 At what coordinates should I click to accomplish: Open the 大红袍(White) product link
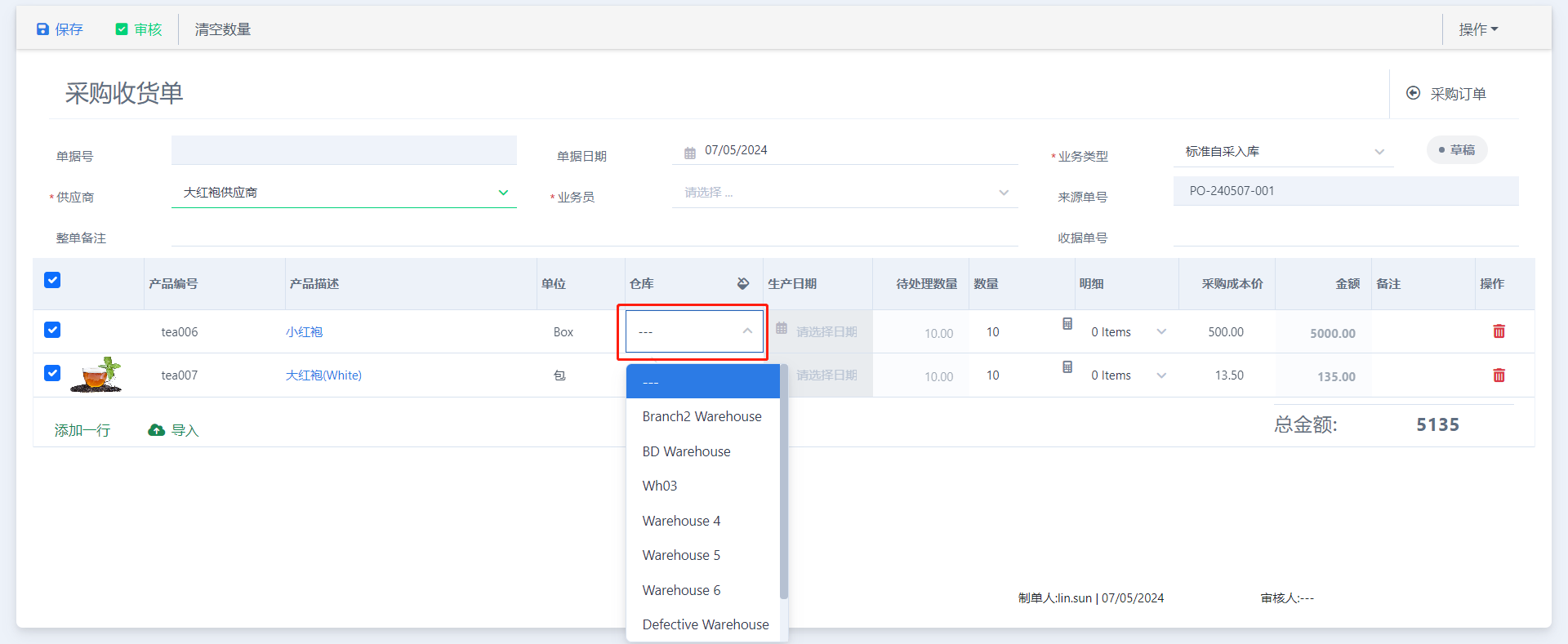(x=323, y=375)
